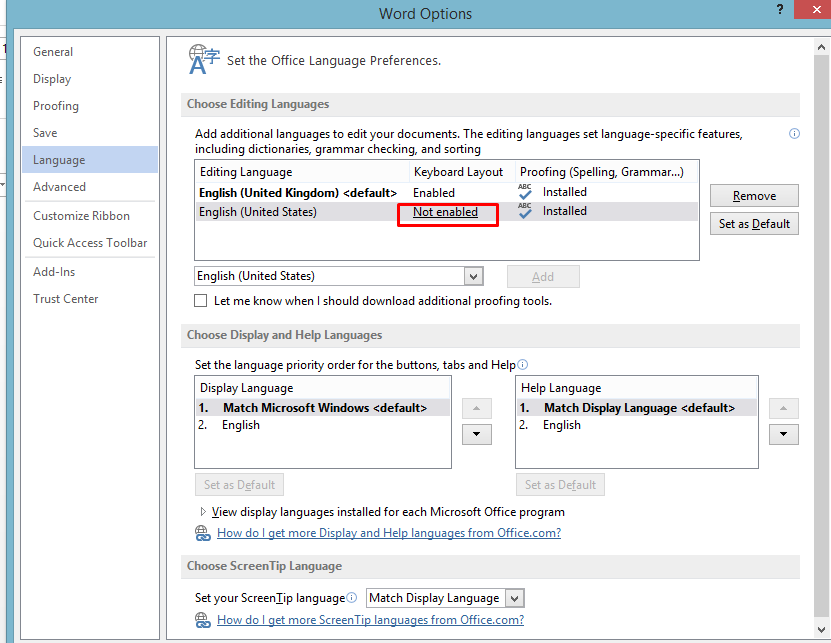The height and width of the screenshot is (643, 831).
Task: Click the Enabled keyboard layout status
Action: 434,193
